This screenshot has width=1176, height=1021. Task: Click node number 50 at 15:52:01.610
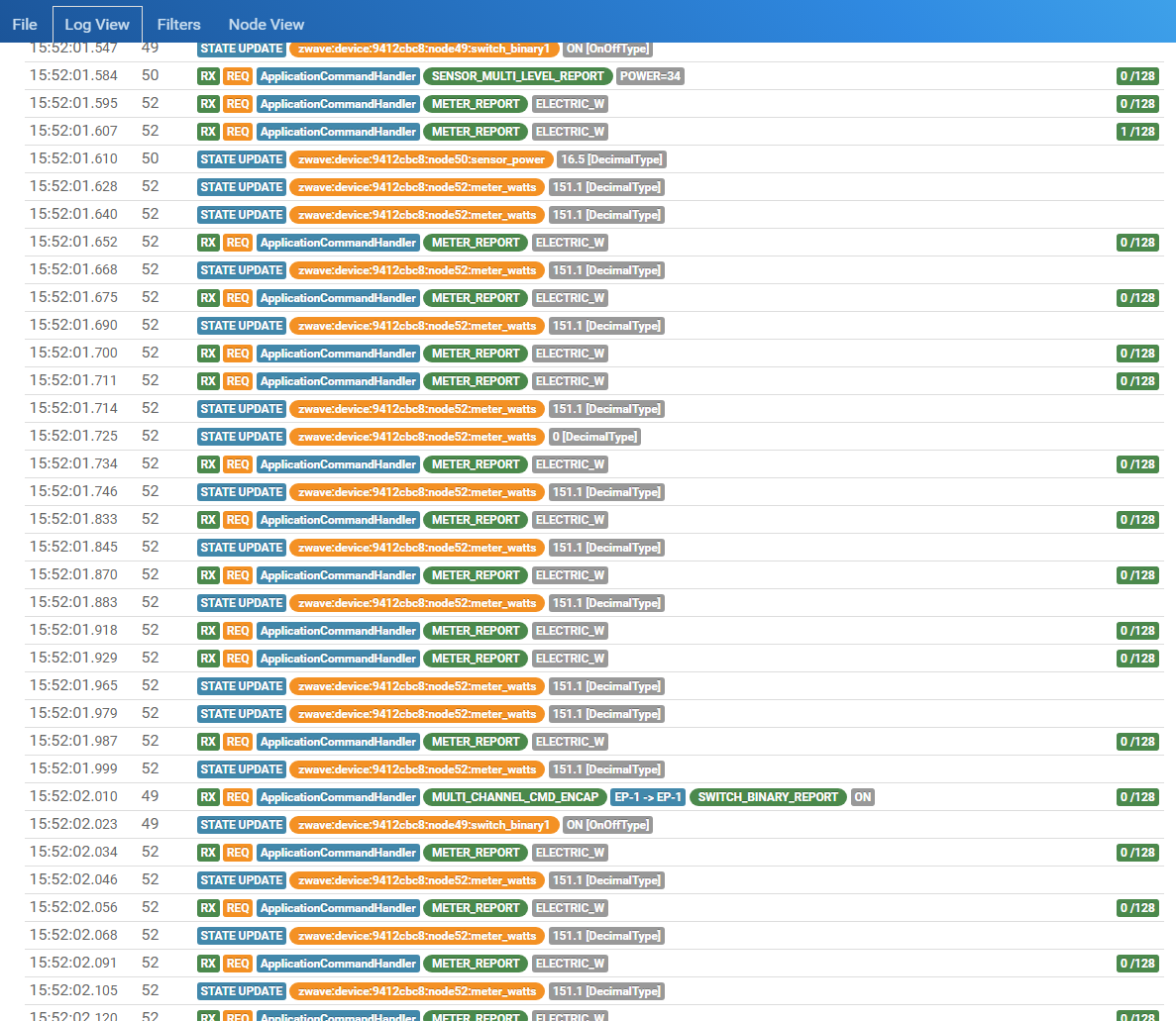click(x=150, y=158)
